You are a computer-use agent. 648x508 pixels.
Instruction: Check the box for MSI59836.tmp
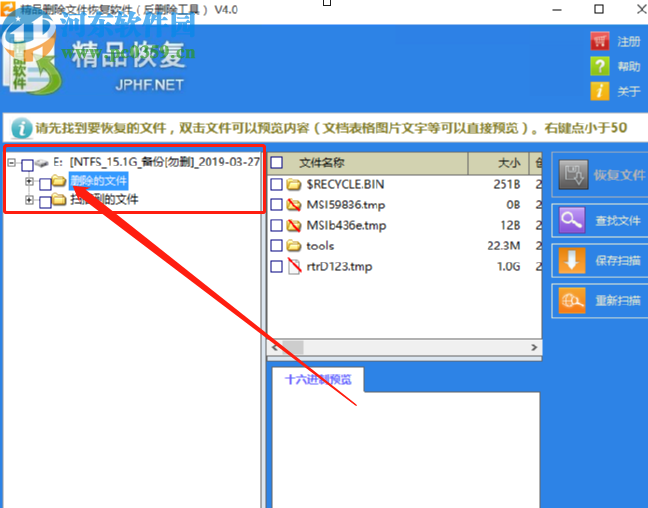[276, 205]
